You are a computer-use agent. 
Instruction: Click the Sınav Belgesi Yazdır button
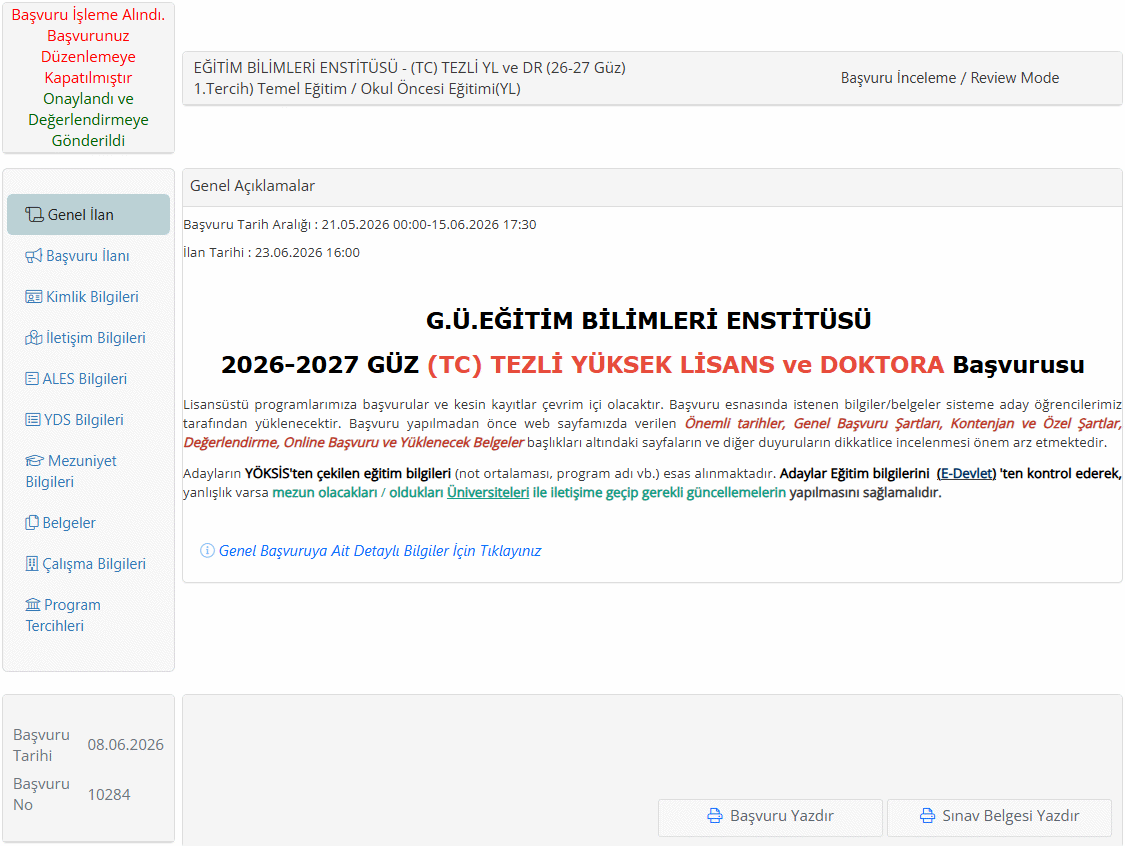pos(999,817)
